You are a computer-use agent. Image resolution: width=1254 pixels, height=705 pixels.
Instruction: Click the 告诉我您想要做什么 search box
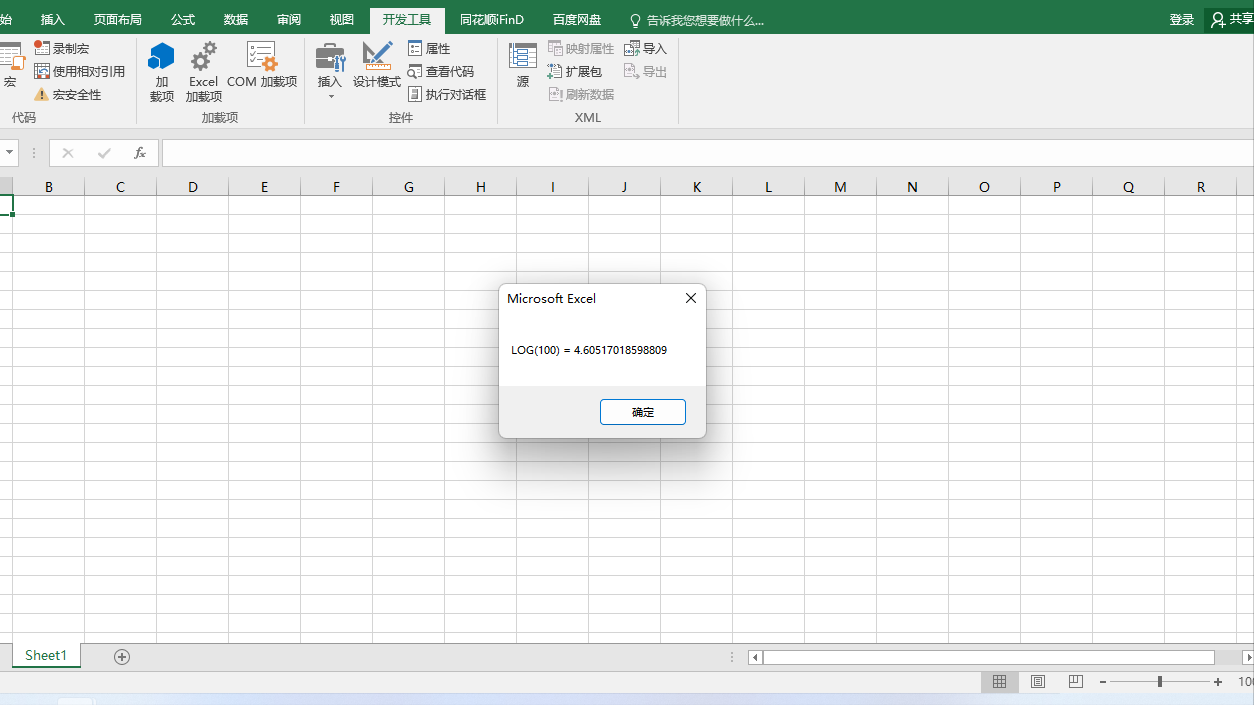[697, 20]
